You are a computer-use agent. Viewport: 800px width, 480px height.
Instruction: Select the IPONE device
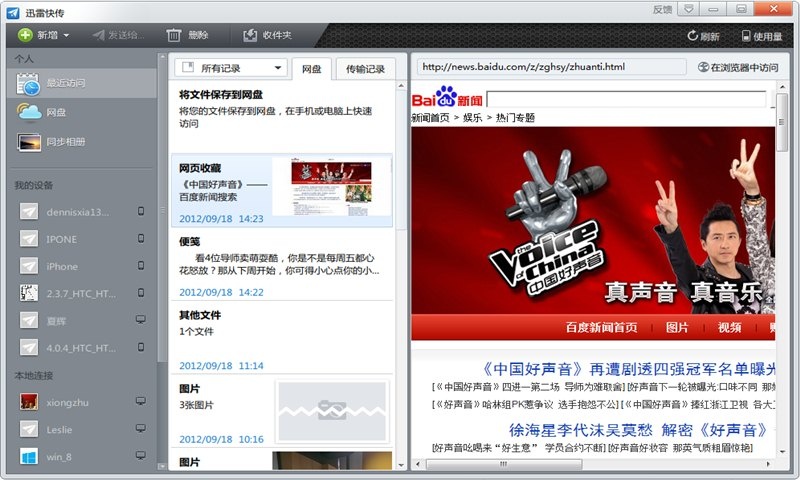[82, 239]
